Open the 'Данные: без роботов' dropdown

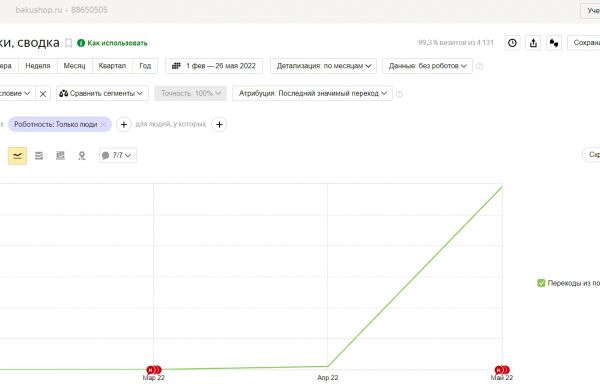427,66
